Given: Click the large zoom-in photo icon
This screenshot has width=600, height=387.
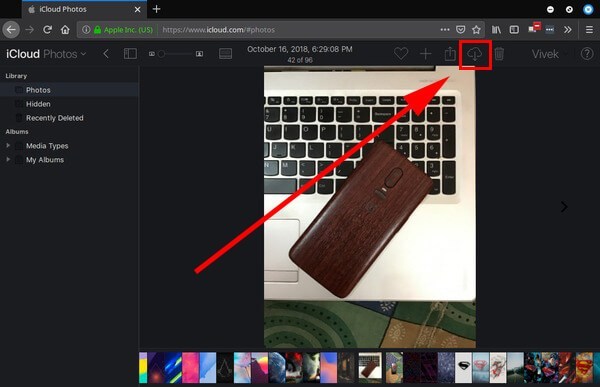Looking at the screenshot, I should pos(199,54).
